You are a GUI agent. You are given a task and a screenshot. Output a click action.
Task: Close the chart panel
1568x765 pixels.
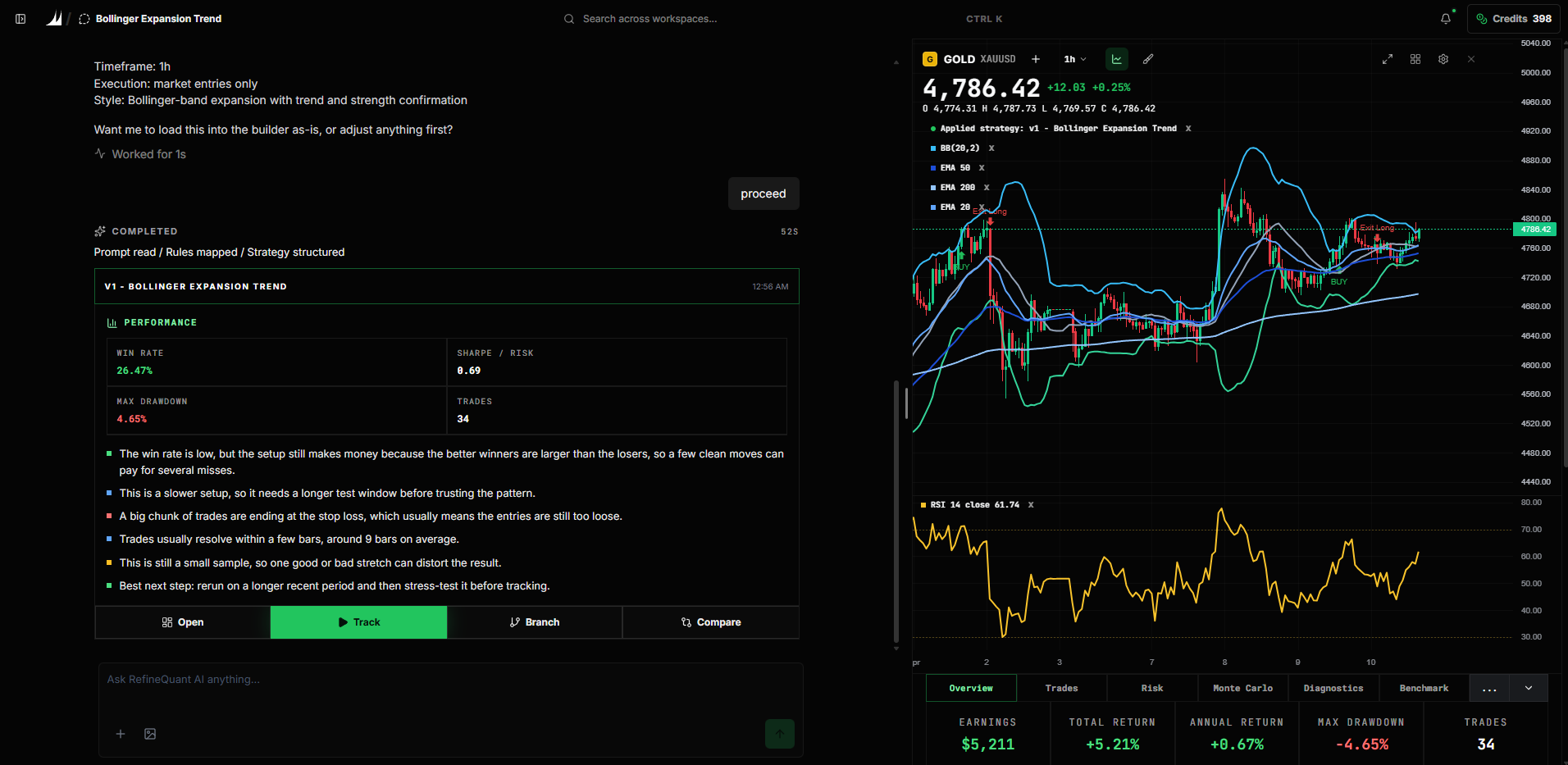(x=1471, y=59)
